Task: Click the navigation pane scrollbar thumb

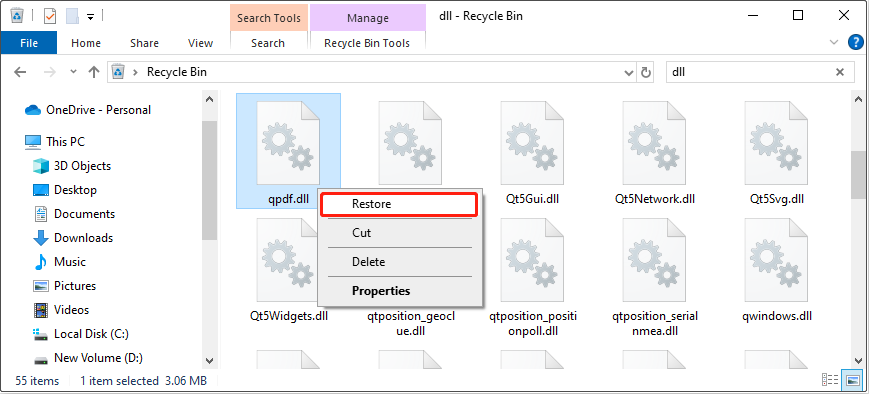Action: pos(209,181)
